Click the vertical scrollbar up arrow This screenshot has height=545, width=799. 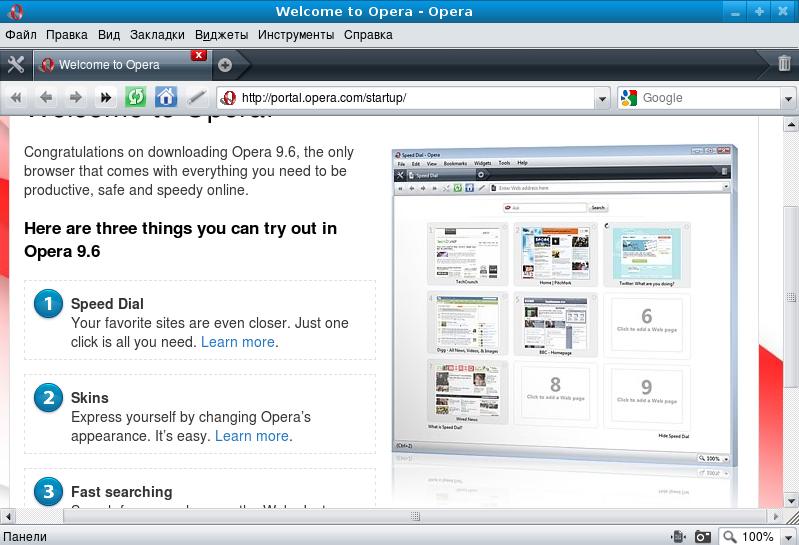(x=791, y=124)
